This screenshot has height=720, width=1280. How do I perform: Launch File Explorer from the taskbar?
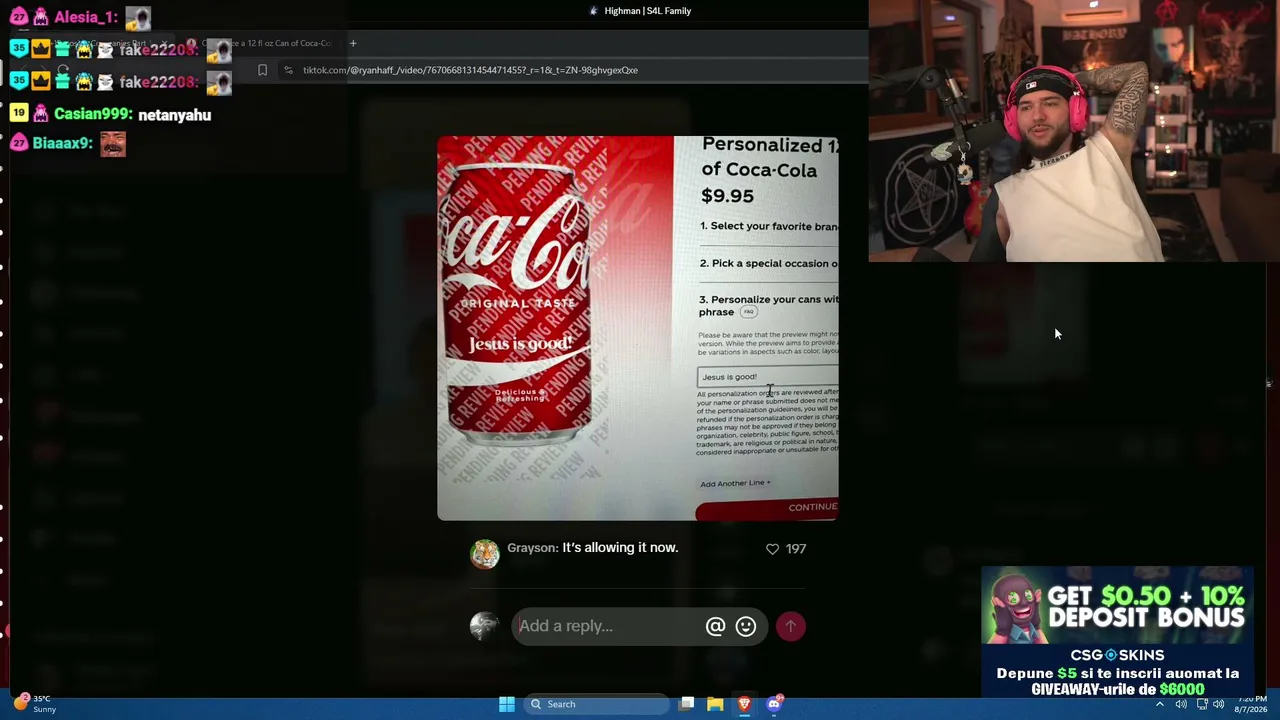click(x=715, y=704)
